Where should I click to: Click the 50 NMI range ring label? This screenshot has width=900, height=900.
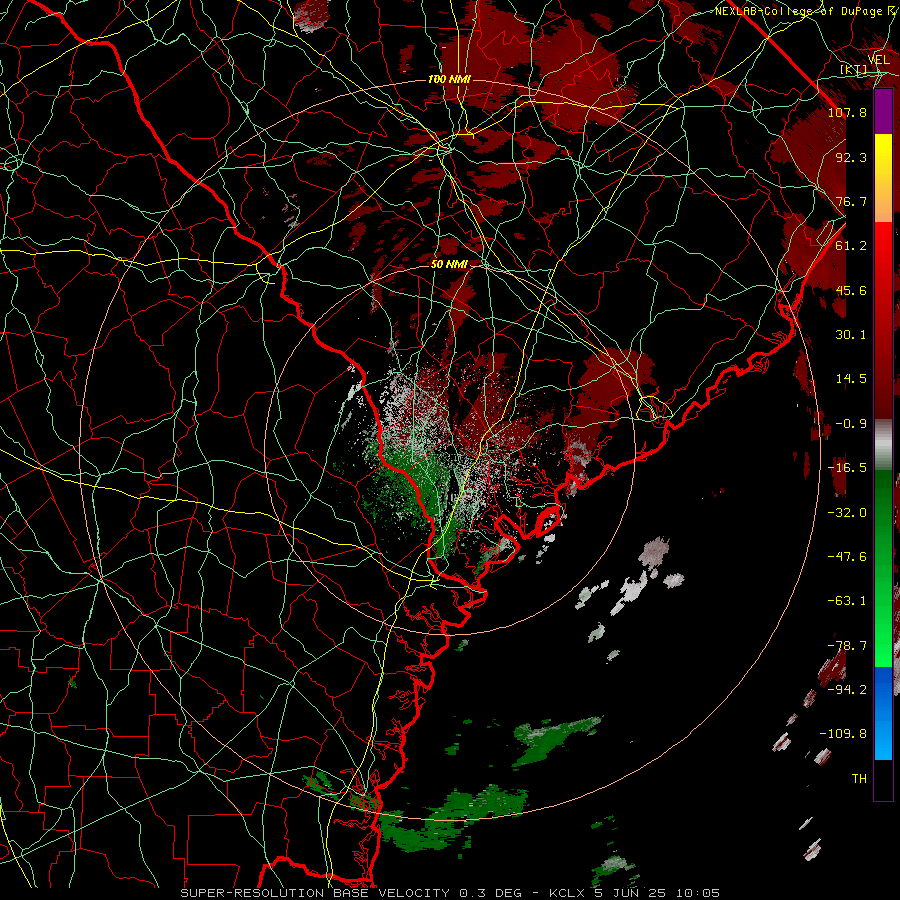click(x=449, y=264)
